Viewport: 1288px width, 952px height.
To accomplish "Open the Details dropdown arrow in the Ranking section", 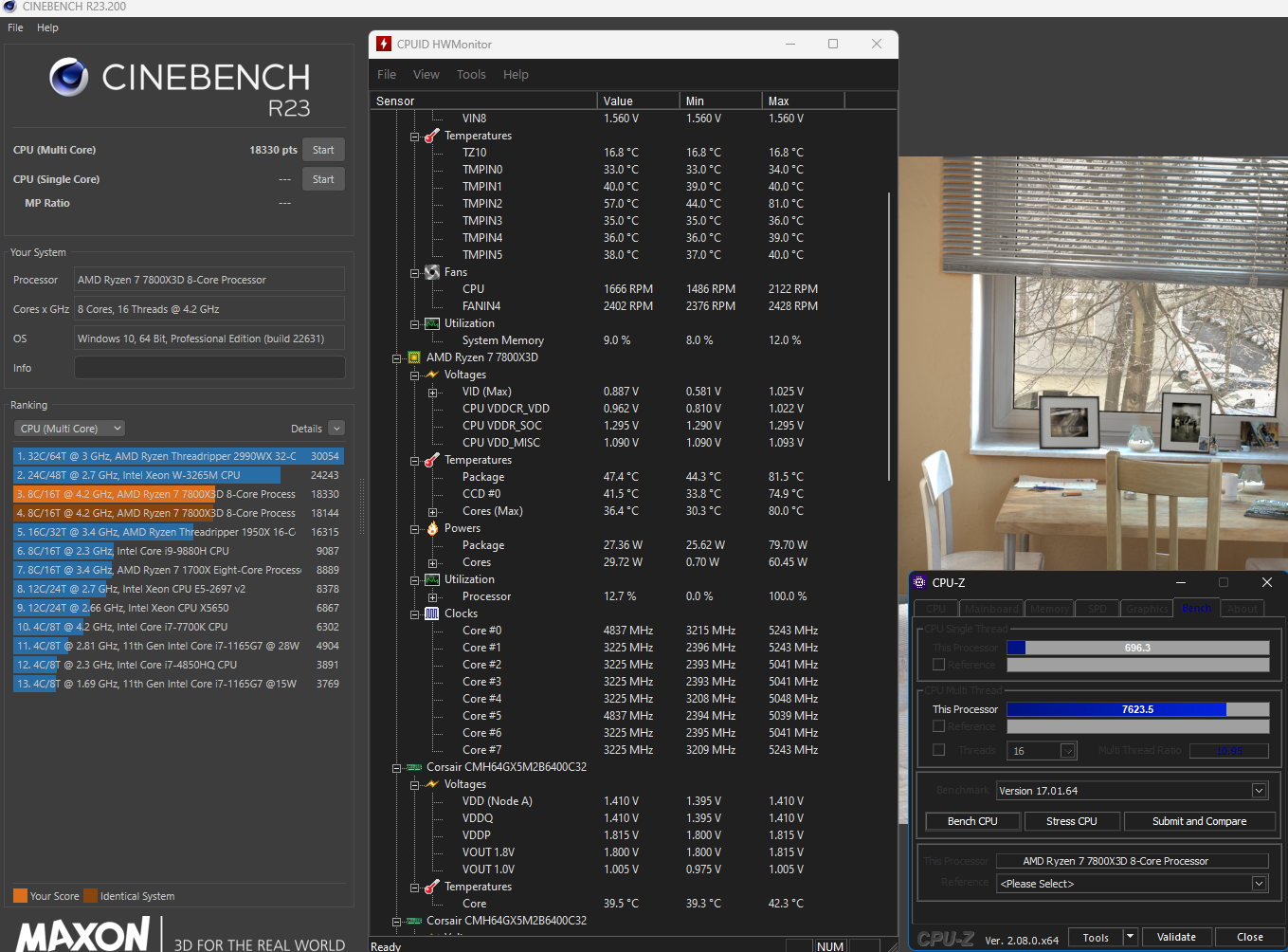I will [336, 429].
